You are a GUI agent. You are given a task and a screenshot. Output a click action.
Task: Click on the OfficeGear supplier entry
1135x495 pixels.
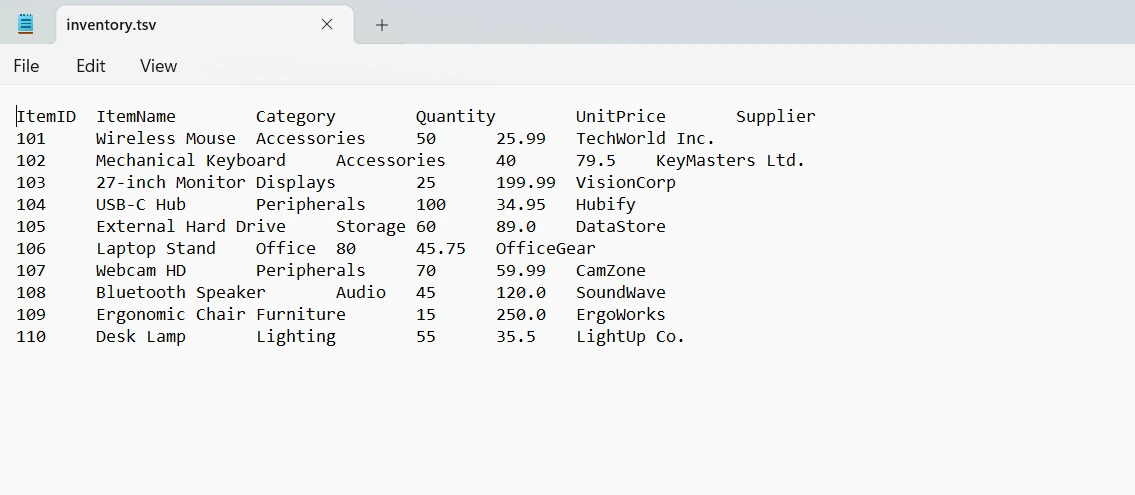tap(545, 248)
